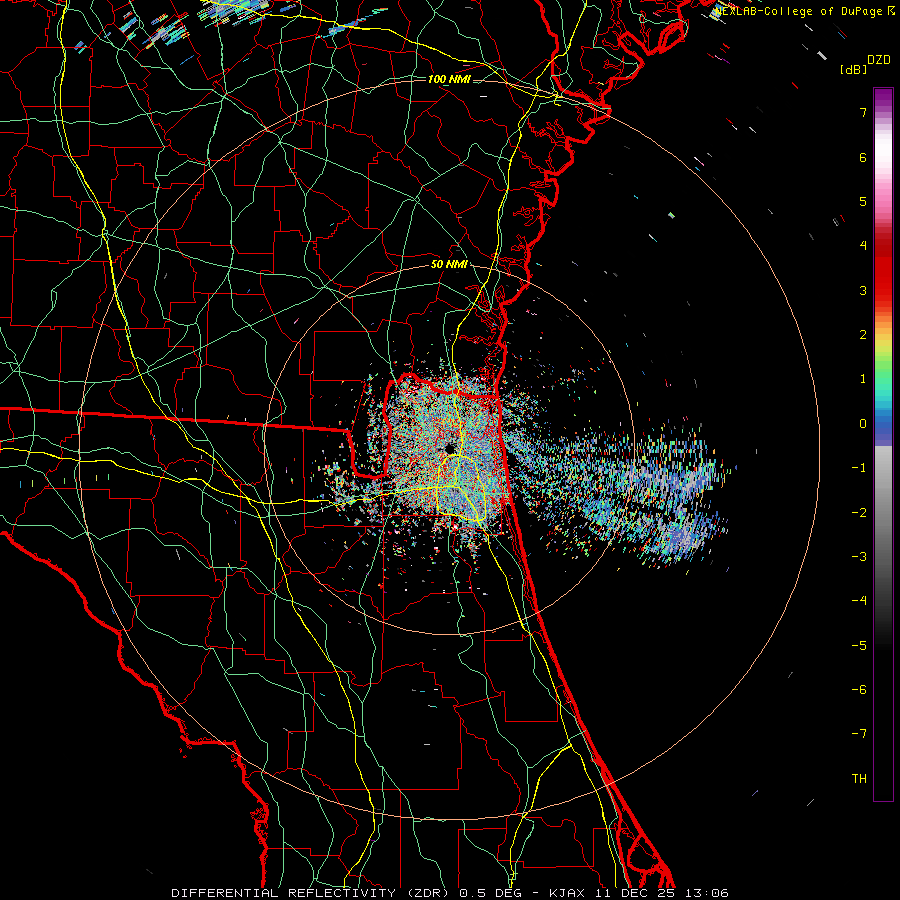Click the -5 dB colorbar label

coord(859,645)
